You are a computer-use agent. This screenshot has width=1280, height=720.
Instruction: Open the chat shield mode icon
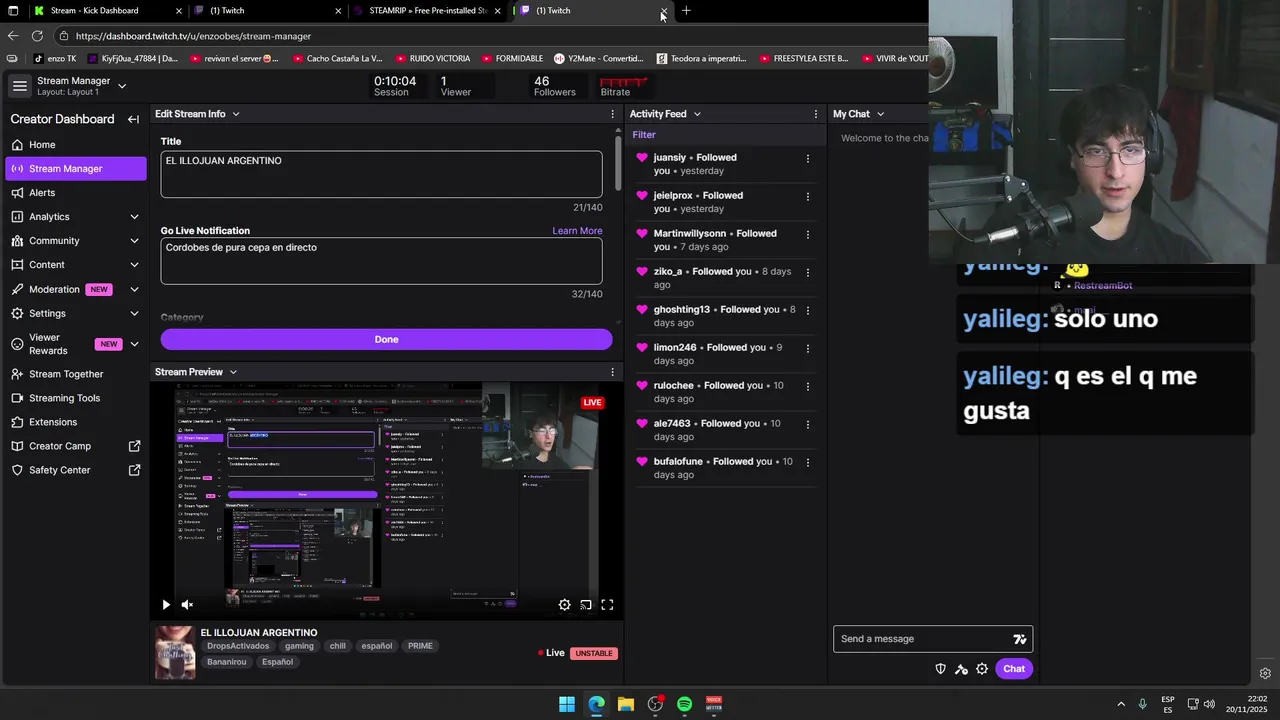click(940, 669)
